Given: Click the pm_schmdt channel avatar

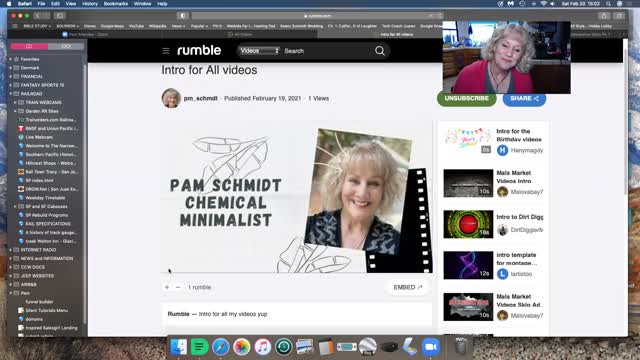Looking at the screenshot, I should (171, 98).
